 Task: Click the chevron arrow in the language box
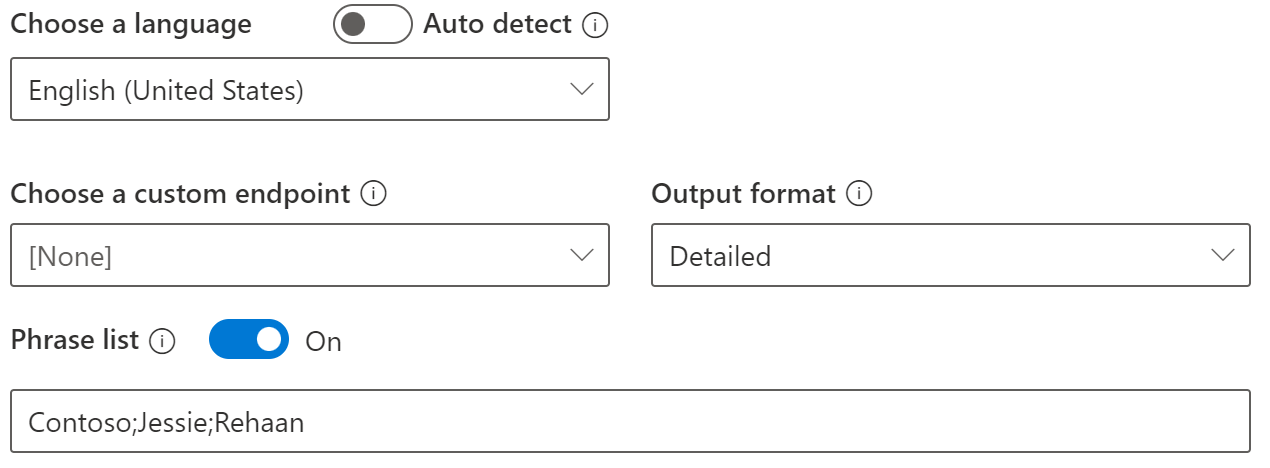click(x=582, y=90)
